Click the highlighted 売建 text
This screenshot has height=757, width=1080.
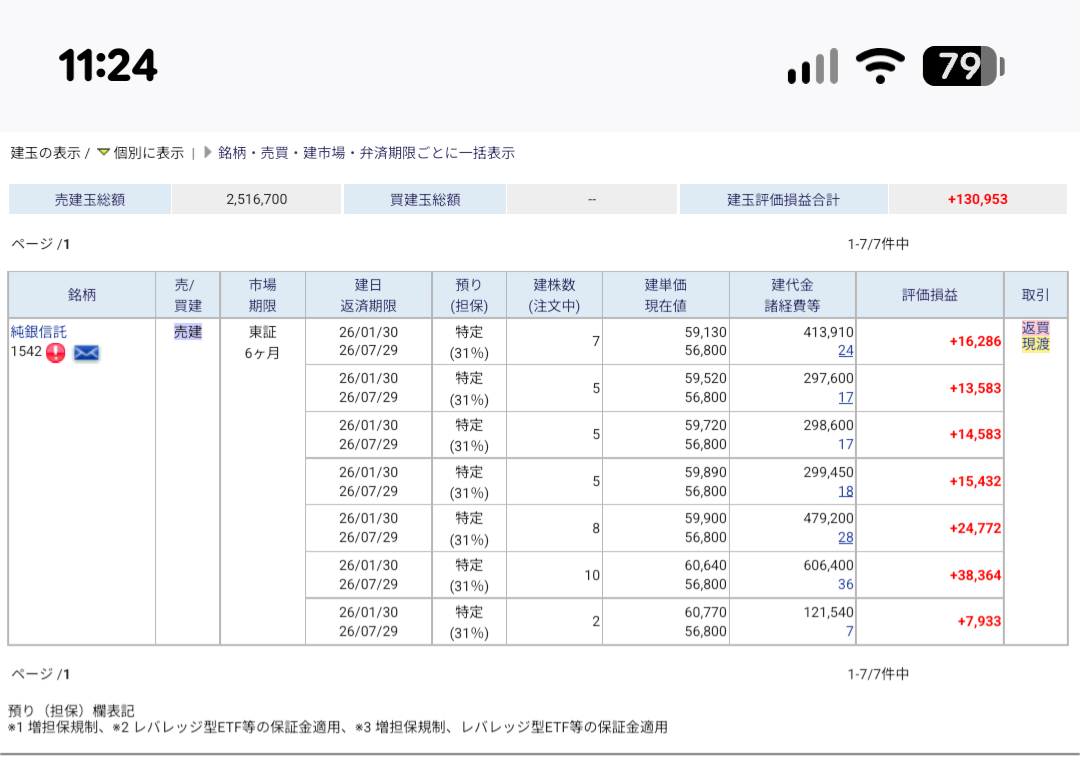tap(188, 332)
